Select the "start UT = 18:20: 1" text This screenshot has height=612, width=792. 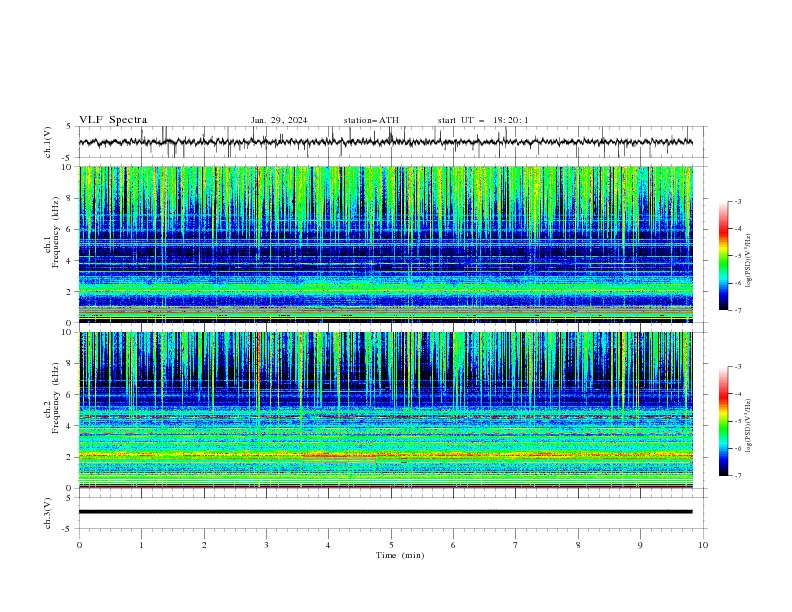(x=483, y=120)
